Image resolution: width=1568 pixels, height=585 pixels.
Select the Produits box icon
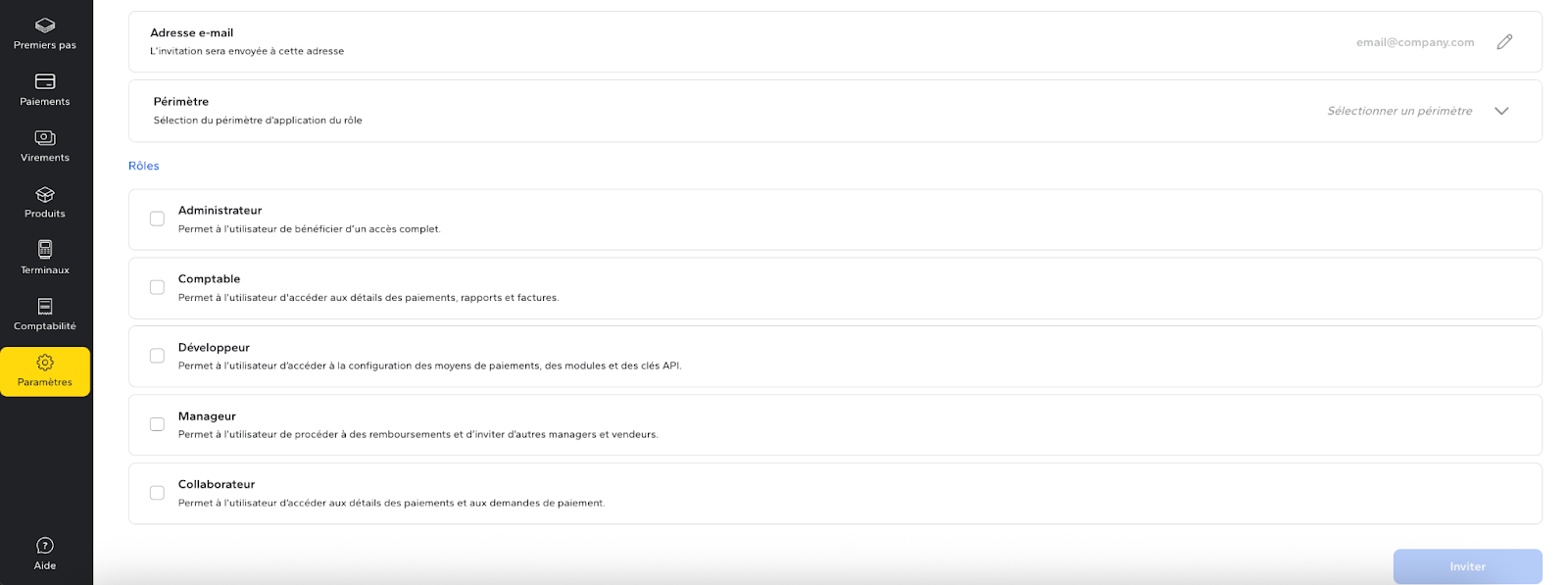click(45, 195)
